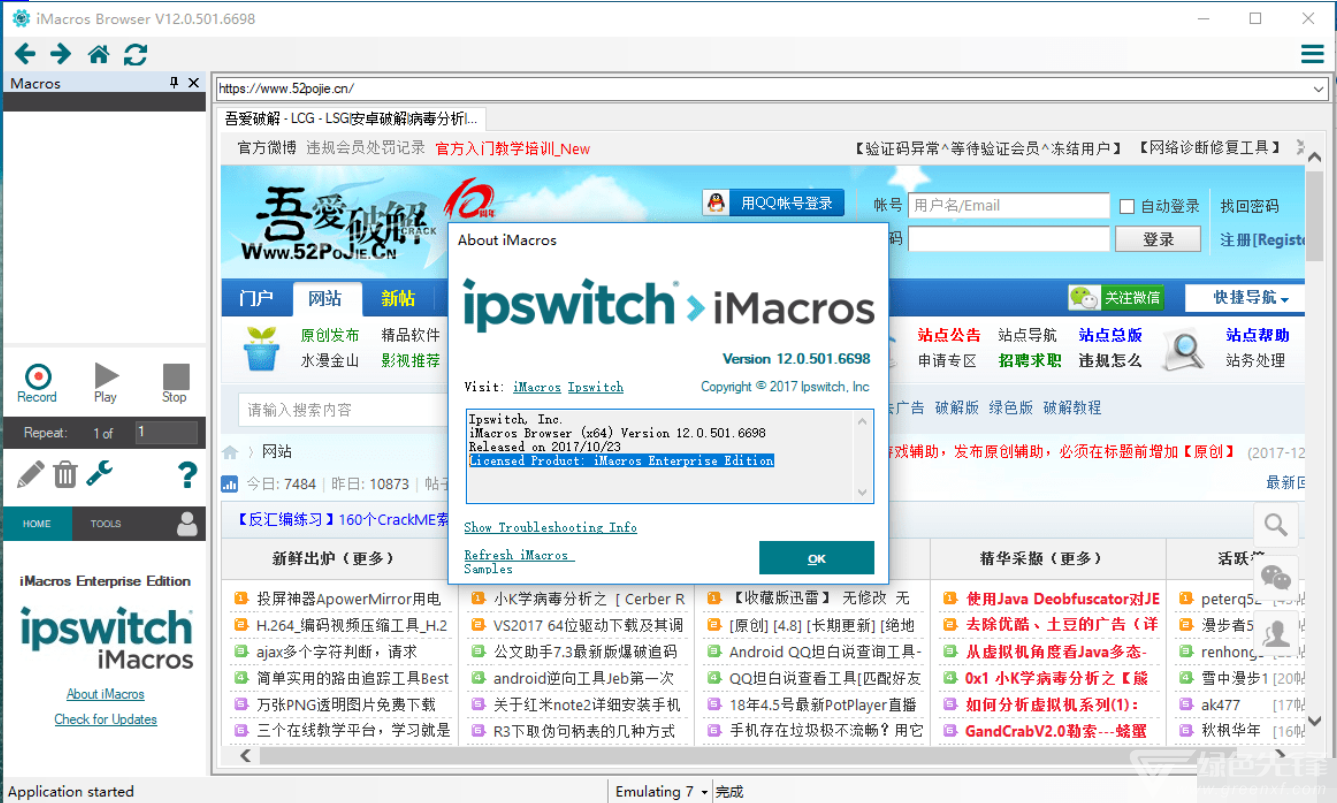Click the 【网络诊断修复工具】 link

pyautogui.click(x=1209, y=148)
